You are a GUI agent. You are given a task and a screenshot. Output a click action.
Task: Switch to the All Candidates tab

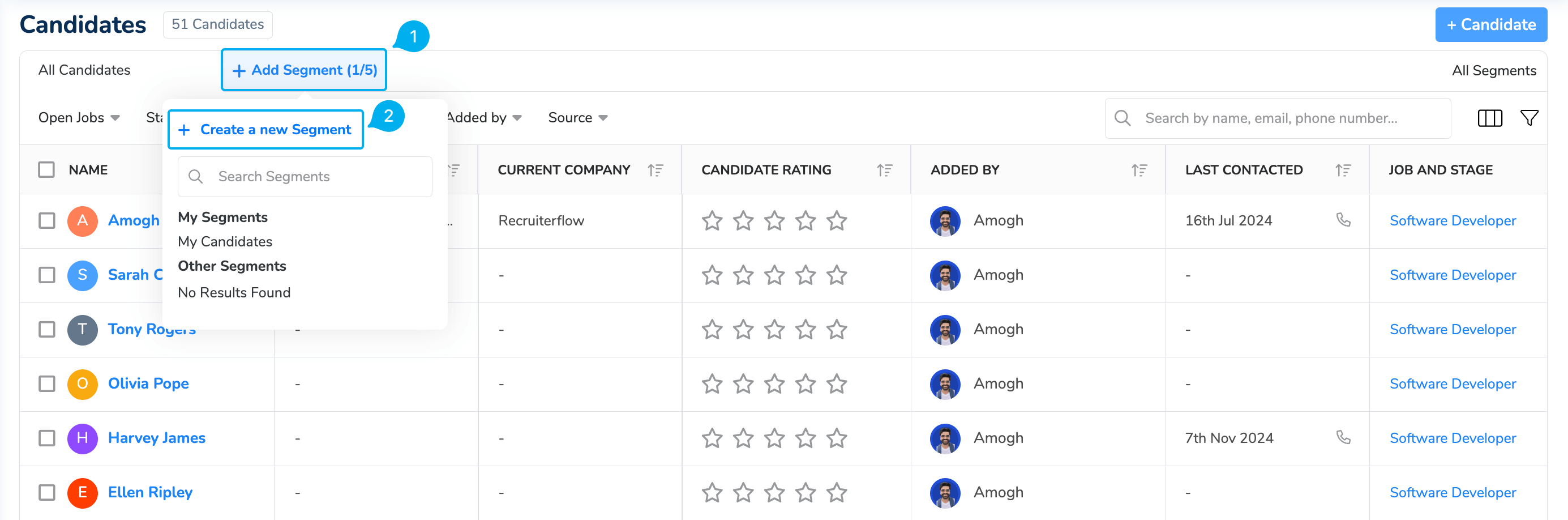(84, 70)
